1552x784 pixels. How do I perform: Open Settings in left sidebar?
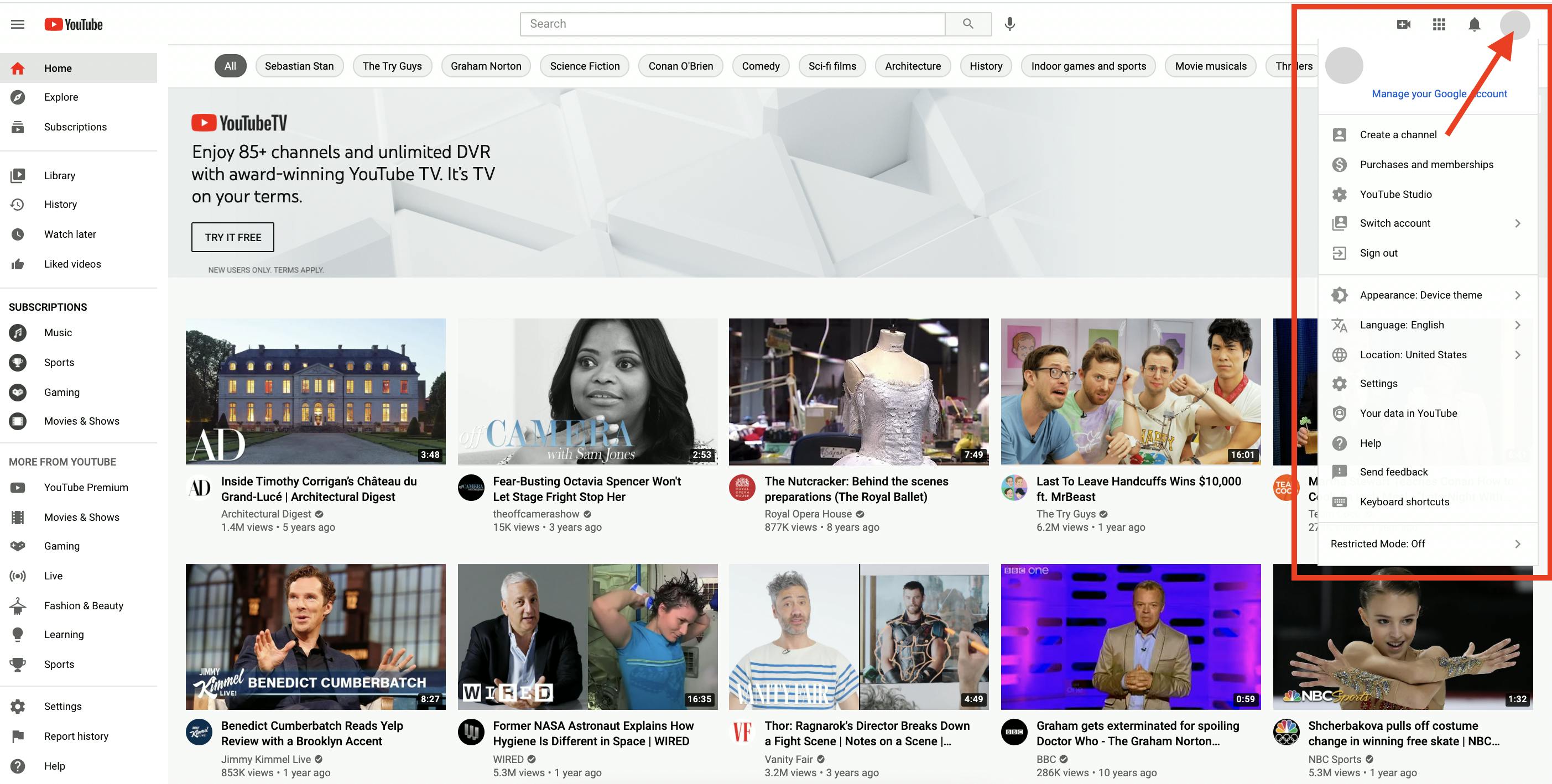(79, 707)
